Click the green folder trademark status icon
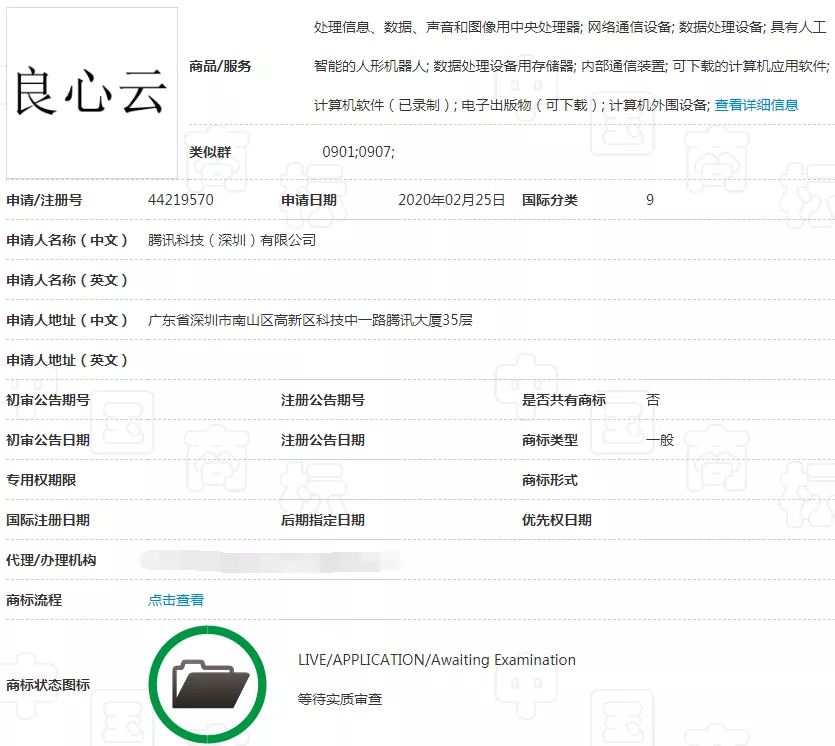This screenshot has width=835, height=746. 209,683
